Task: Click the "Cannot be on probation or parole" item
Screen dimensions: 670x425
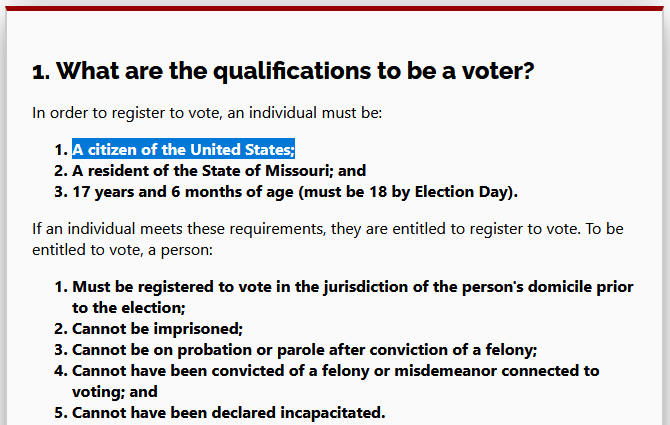Action: coord(304,349)
